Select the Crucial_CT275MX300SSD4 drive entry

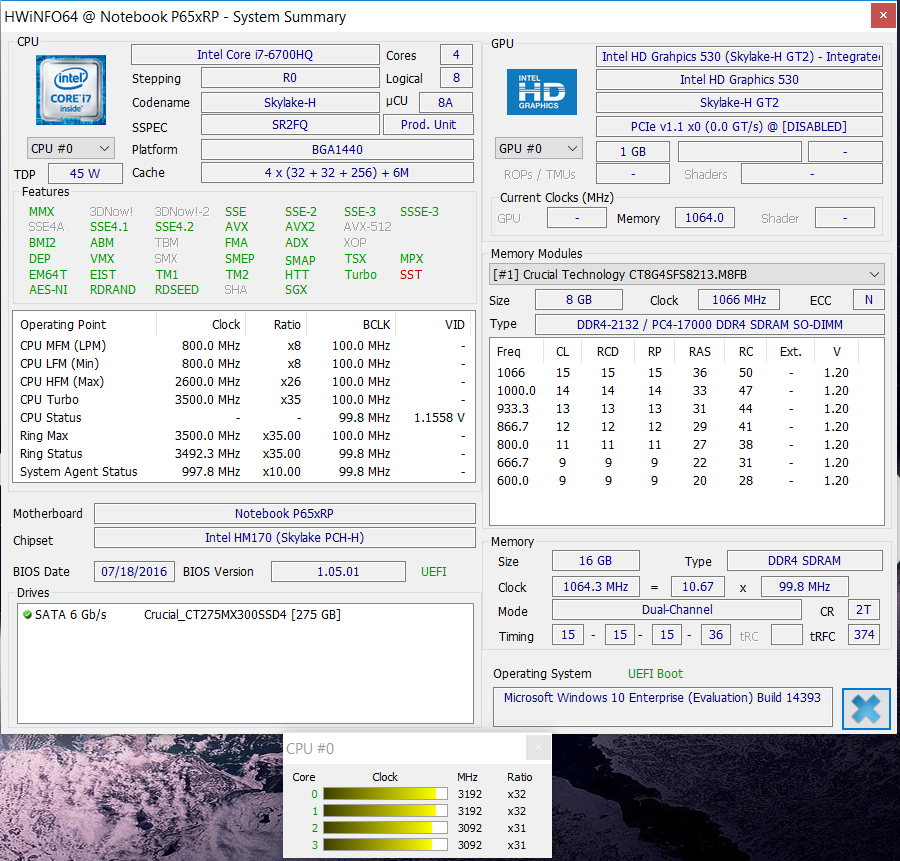coord(242,615)
